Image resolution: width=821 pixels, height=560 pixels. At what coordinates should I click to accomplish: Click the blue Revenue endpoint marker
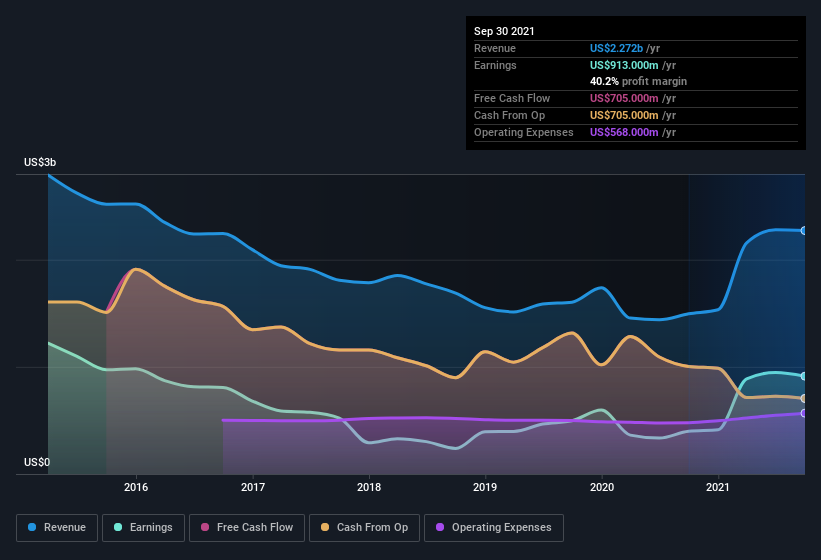coord(804,231)
